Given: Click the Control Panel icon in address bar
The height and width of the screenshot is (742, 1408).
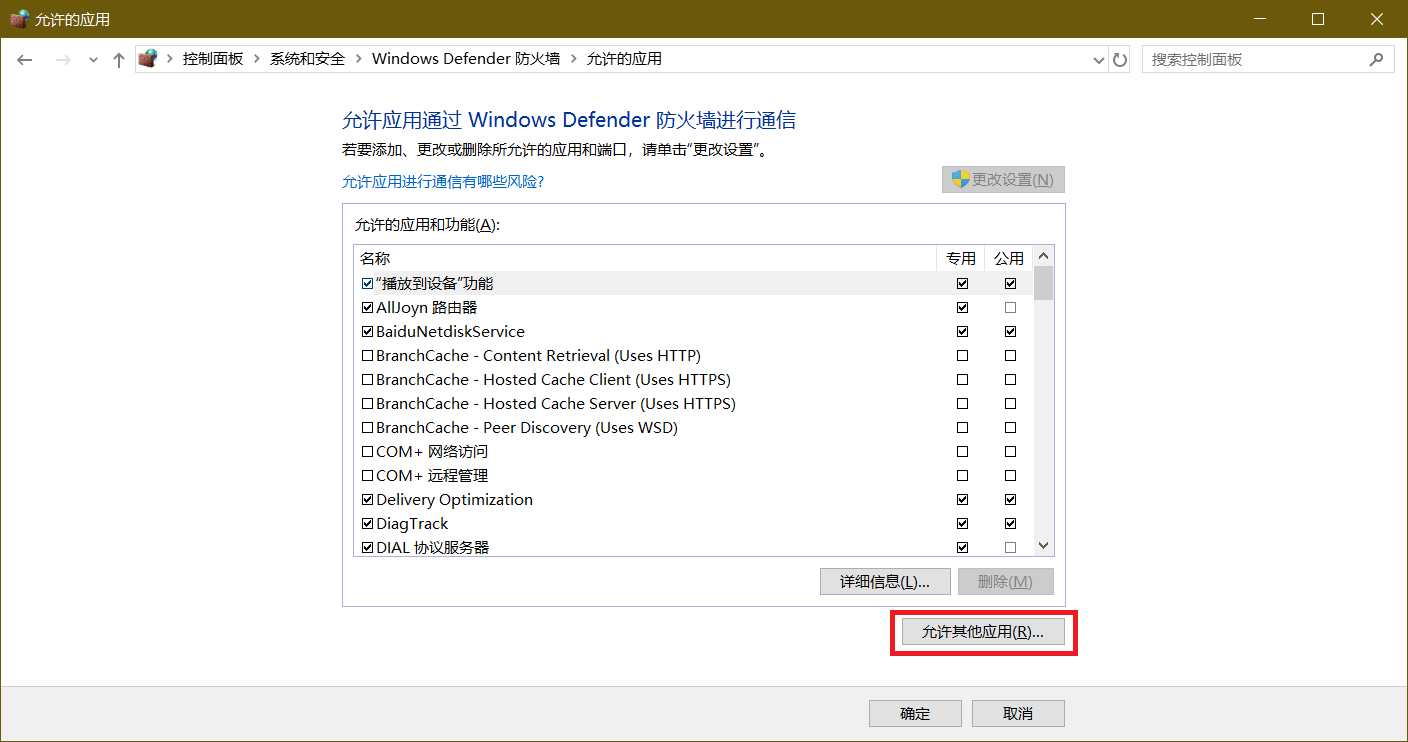Looking at the screenshot, I should (148, 59).
